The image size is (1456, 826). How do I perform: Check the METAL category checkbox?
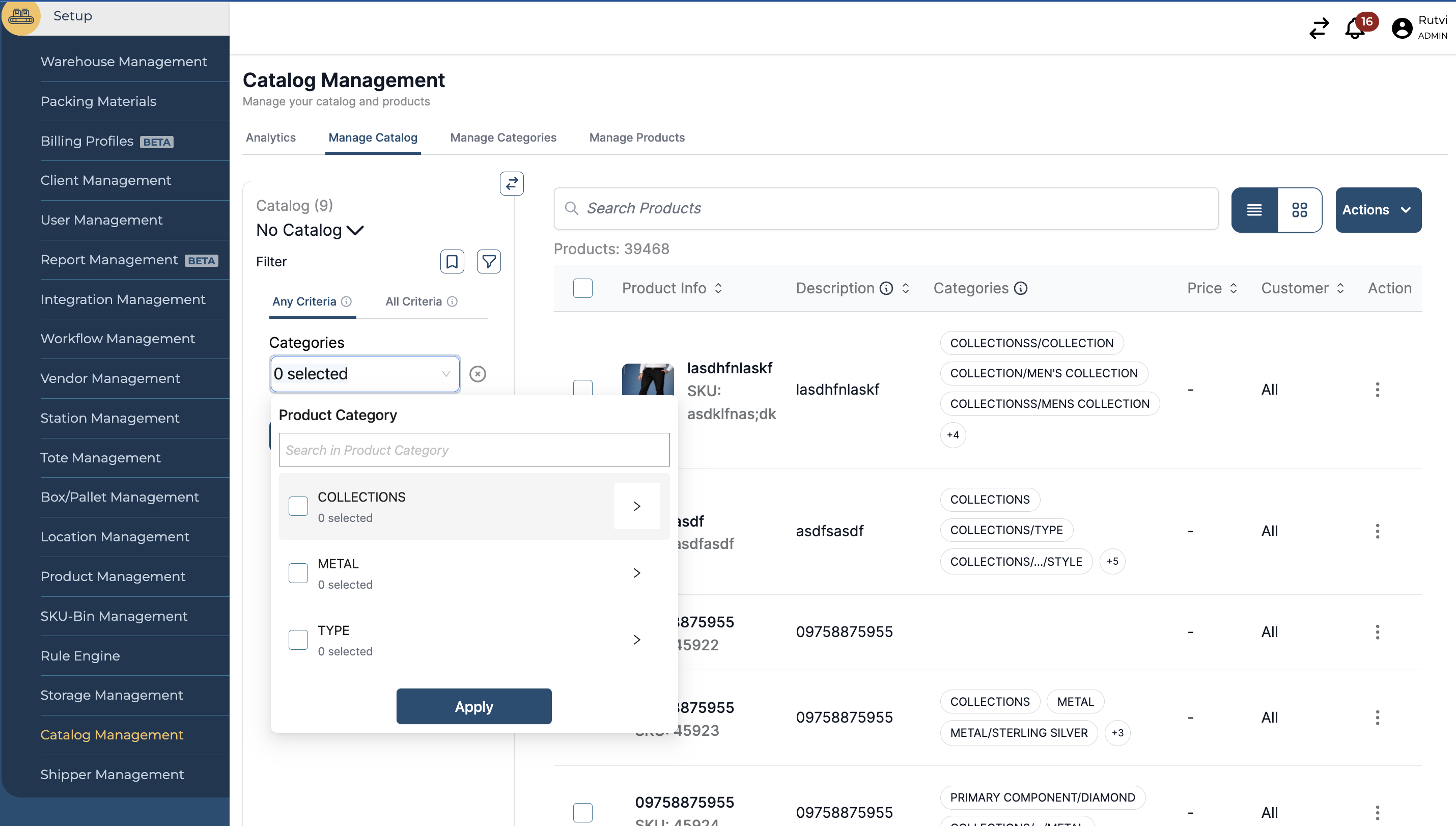298,573
